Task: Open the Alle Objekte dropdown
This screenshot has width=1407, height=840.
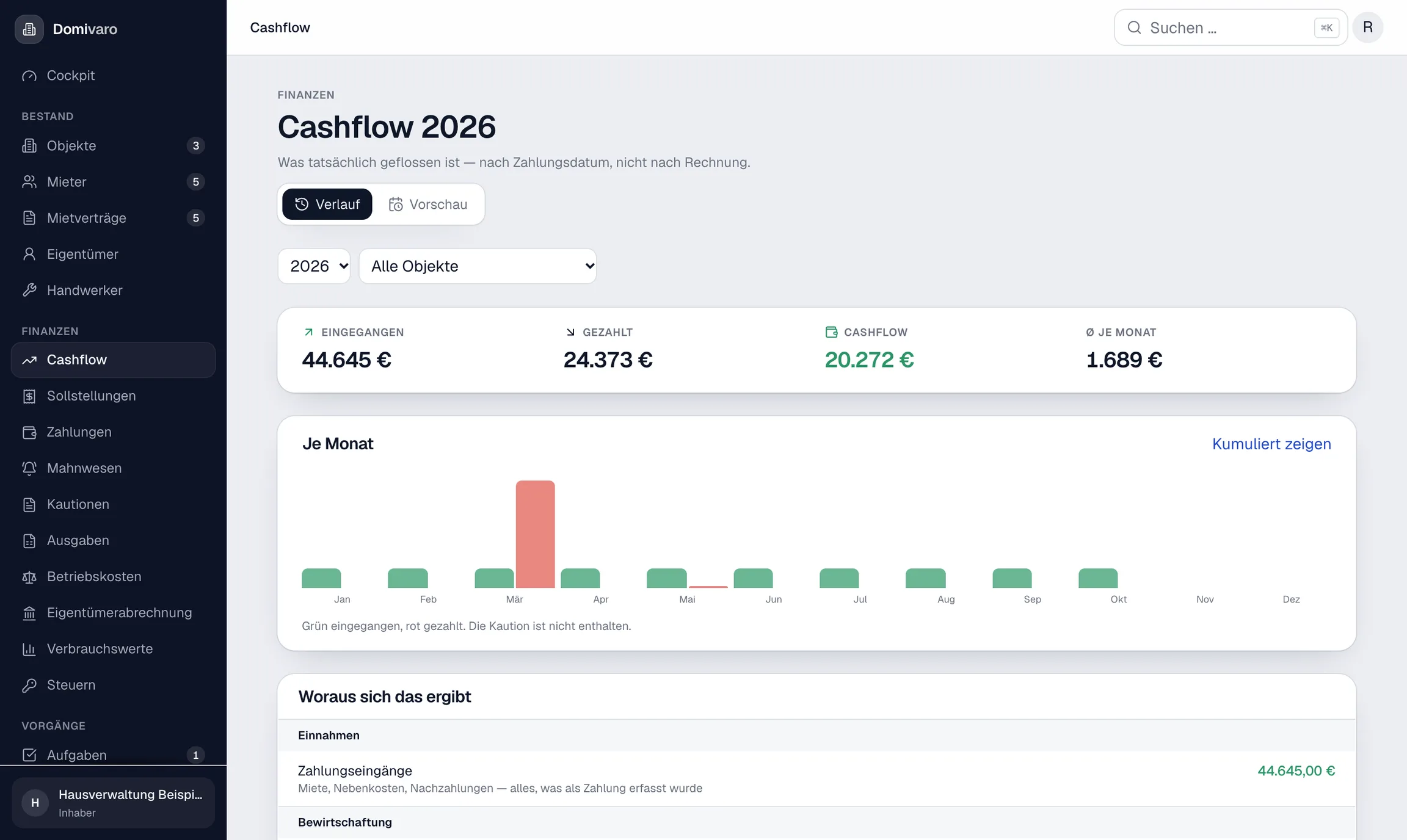Action: (x=478, y=266)
